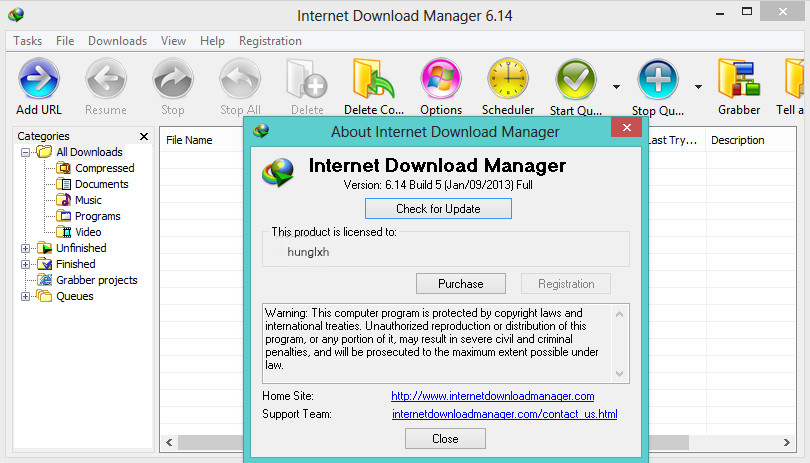Click the Purchase button

click(x=461, y=284)
